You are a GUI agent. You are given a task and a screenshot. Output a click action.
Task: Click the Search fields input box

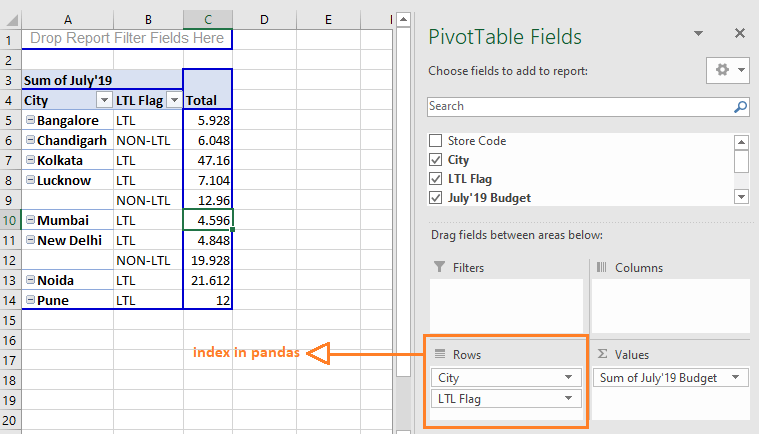pos(578,106)
